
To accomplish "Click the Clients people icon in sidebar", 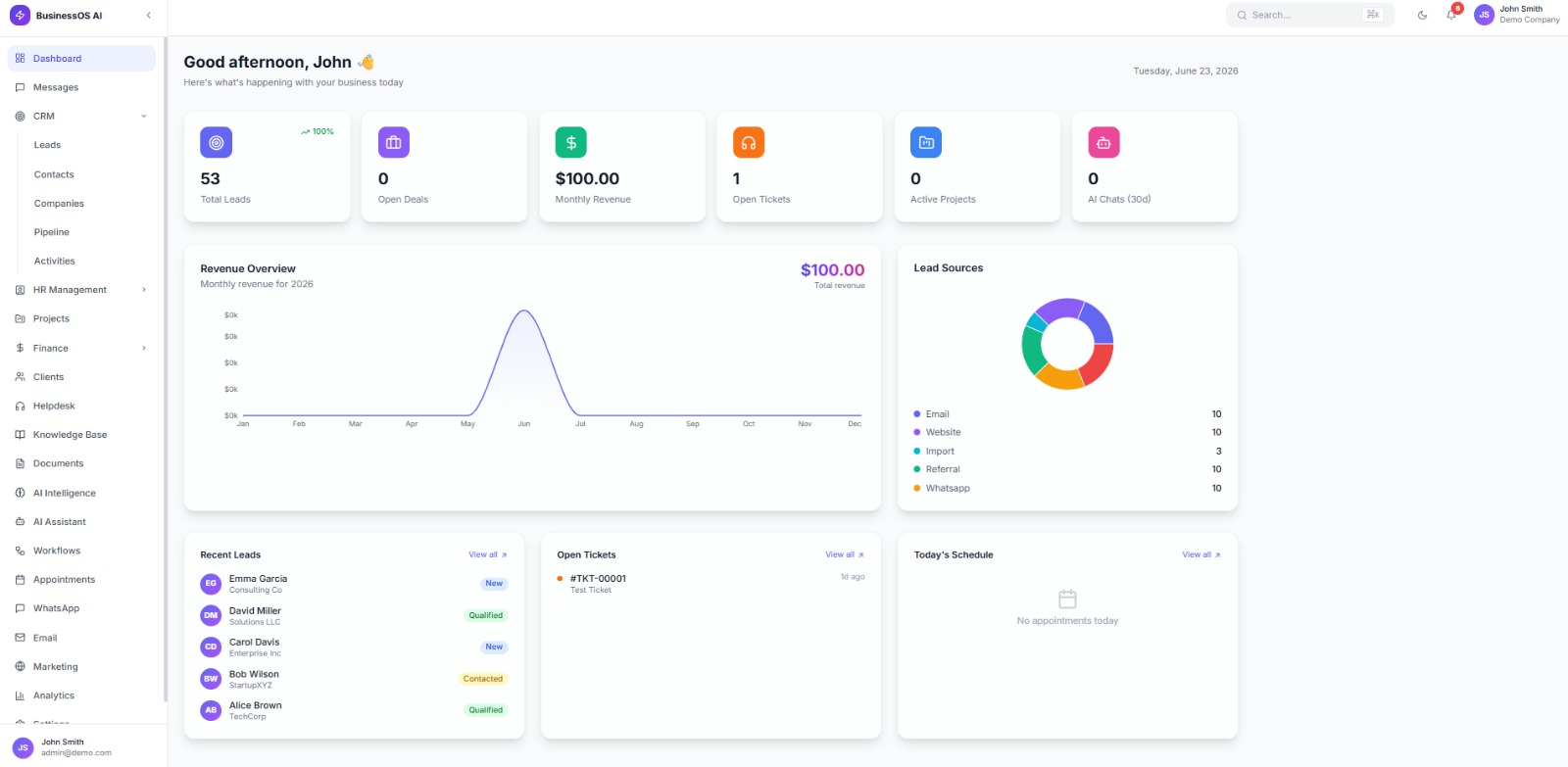I will tap(20, 377).
